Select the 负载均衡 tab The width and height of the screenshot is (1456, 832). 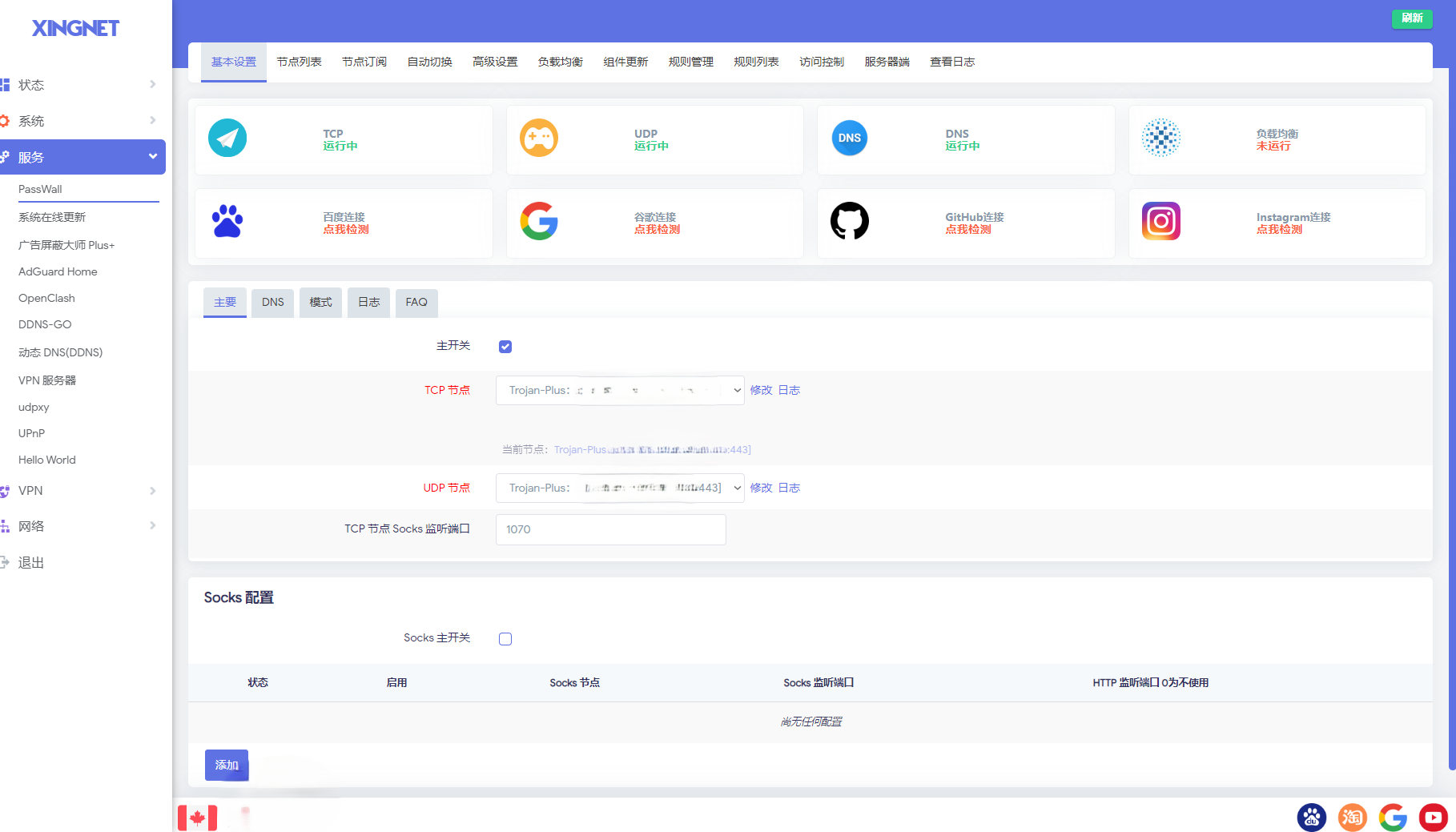tap(561, 62)
